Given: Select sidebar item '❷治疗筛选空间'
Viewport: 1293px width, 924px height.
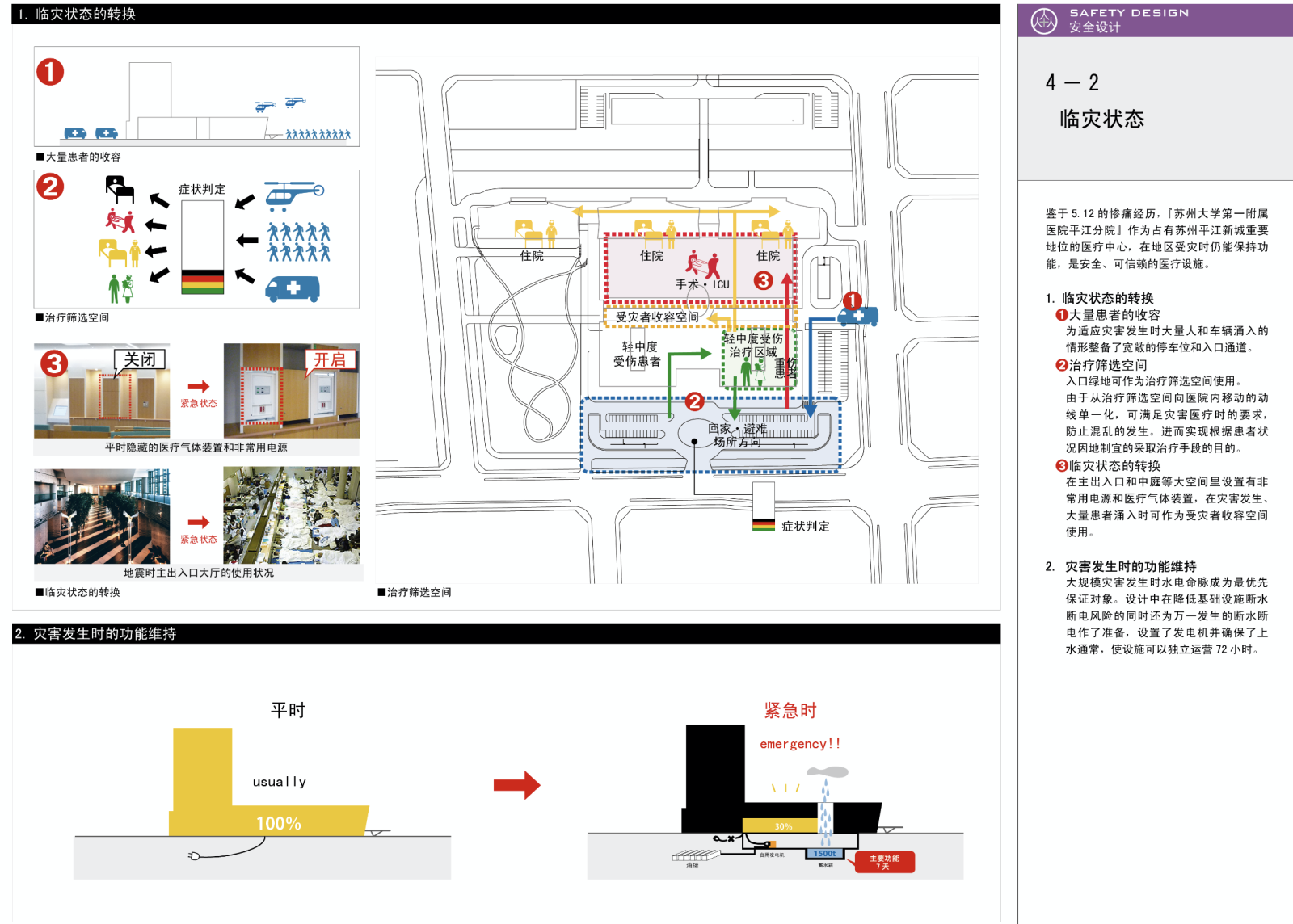Looking at the screenshot, I should point(1101,365).
